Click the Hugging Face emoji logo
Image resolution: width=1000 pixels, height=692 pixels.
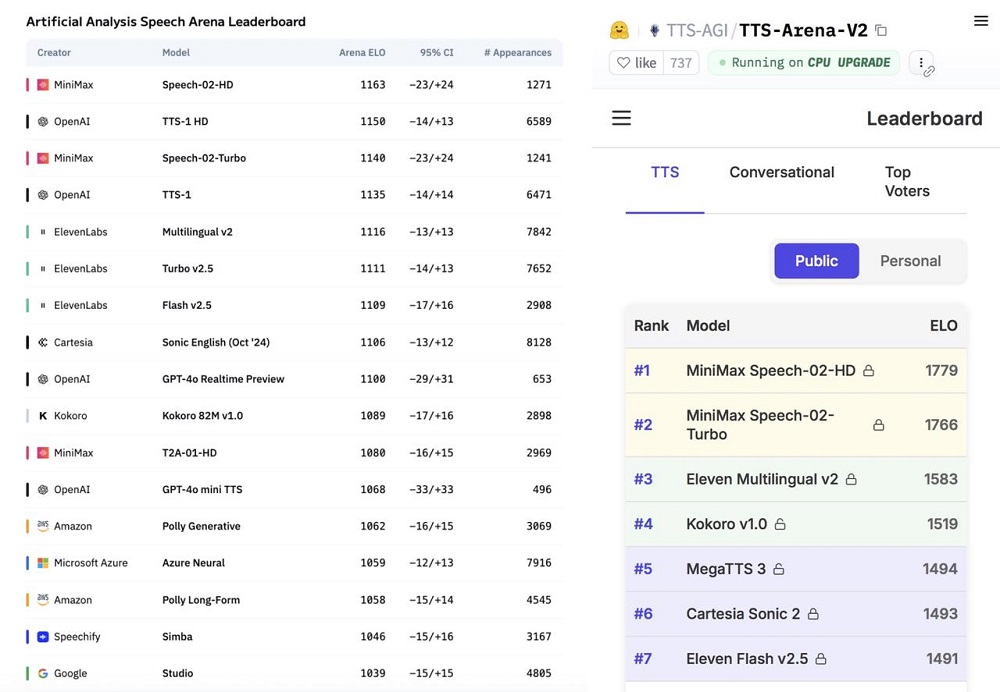(x=620, y=30)
